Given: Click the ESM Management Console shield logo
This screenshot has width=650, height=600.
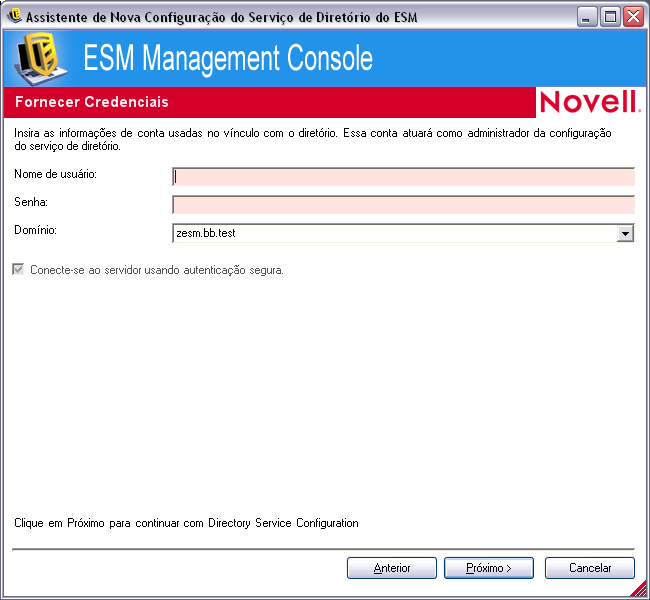Looking at the screenshot, I should pyautogui.click(x=41, y=58).
